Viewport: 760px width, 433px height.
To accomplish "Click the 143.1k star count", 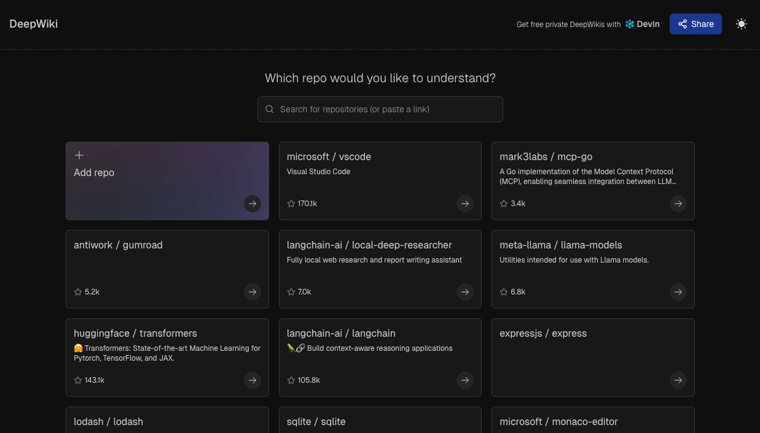I will tap(95, 380).
